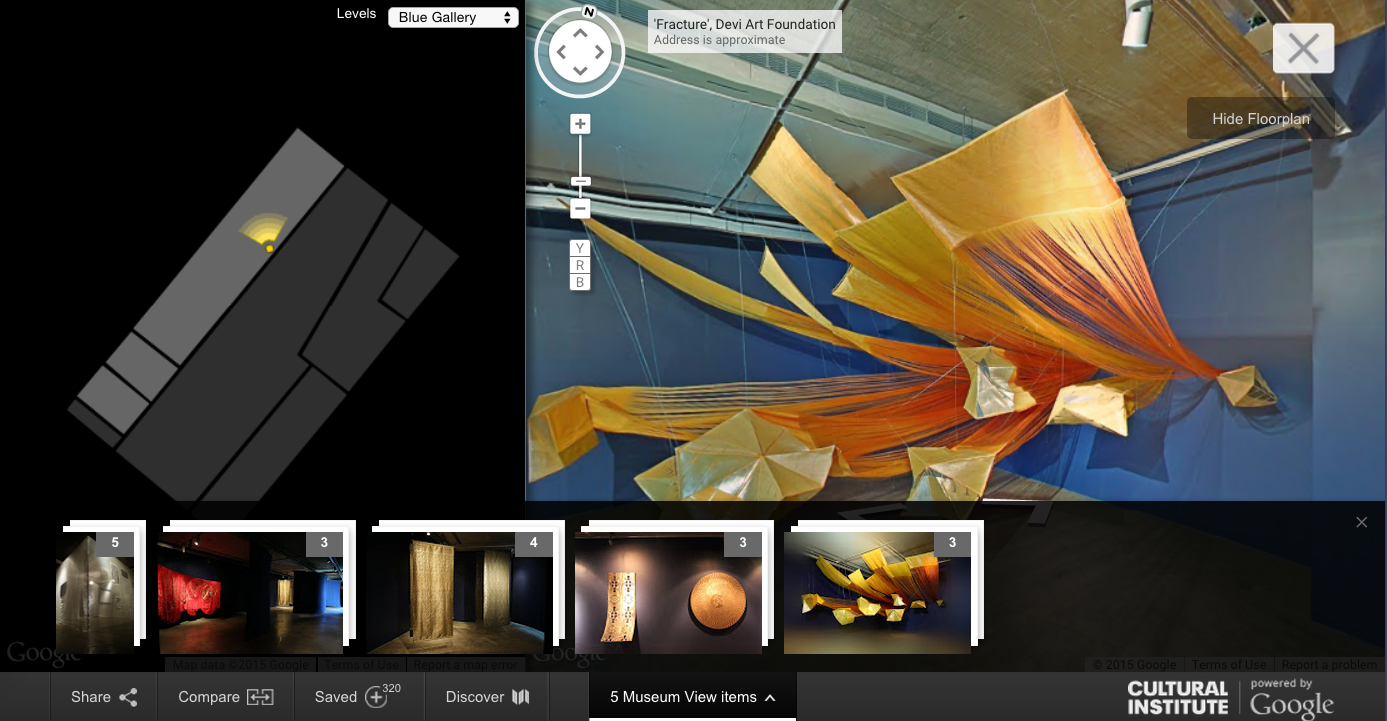Click the chevron beside 5 Museum View items

(x=770, y=698)
